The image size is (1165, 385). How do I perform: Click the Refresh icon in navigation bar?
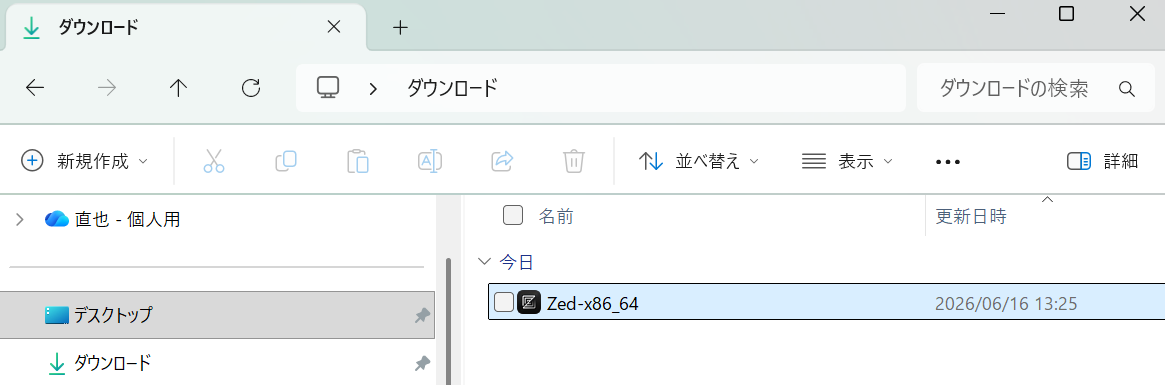251,88
